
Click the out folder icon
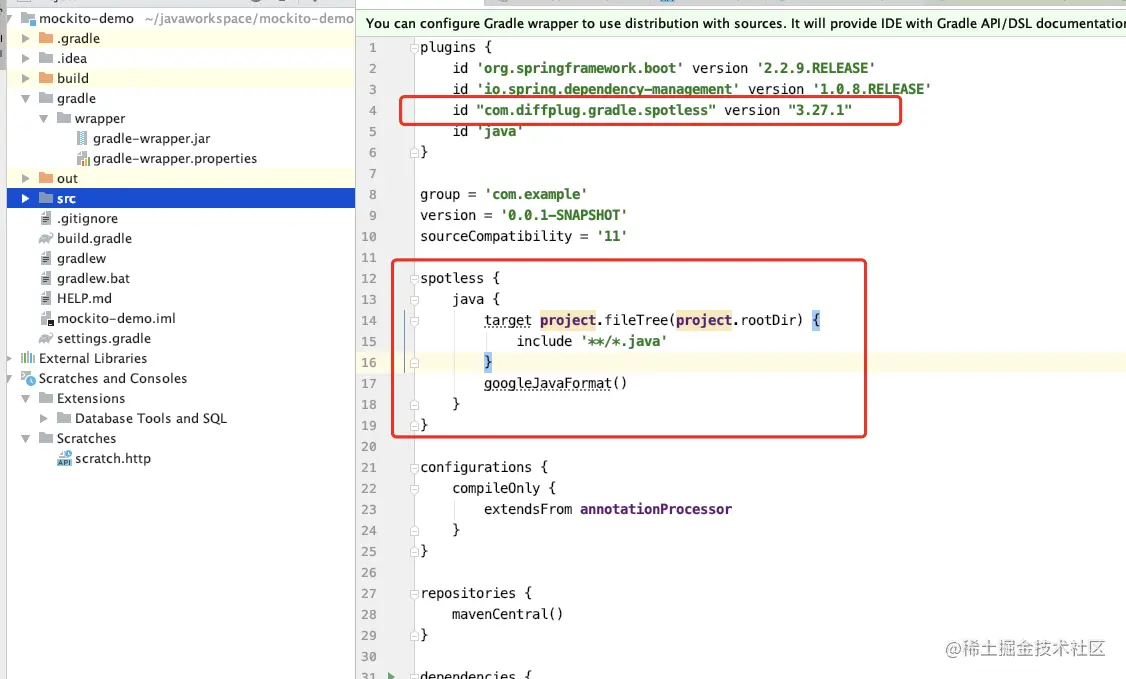click(46, 178)
